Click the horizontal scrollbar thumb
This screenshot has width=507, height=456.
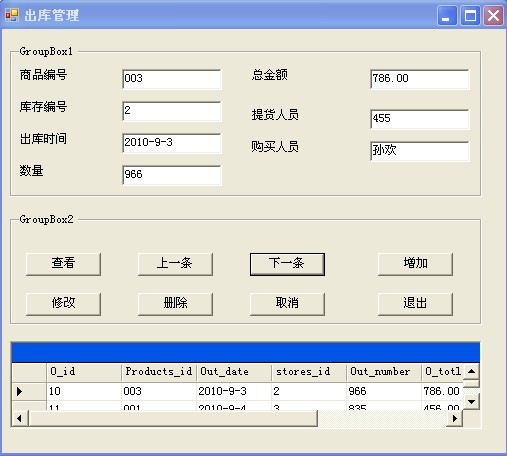point(173,418)
